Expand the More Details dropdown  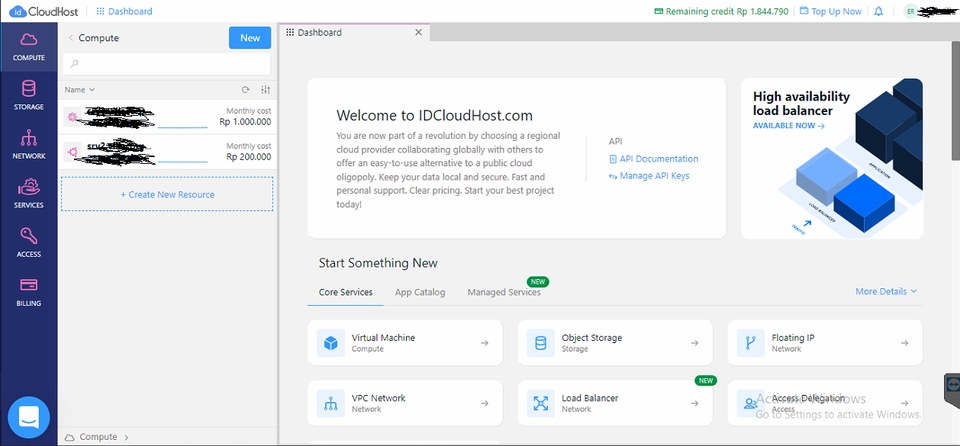pyautogui.click(x=886, y=292)
